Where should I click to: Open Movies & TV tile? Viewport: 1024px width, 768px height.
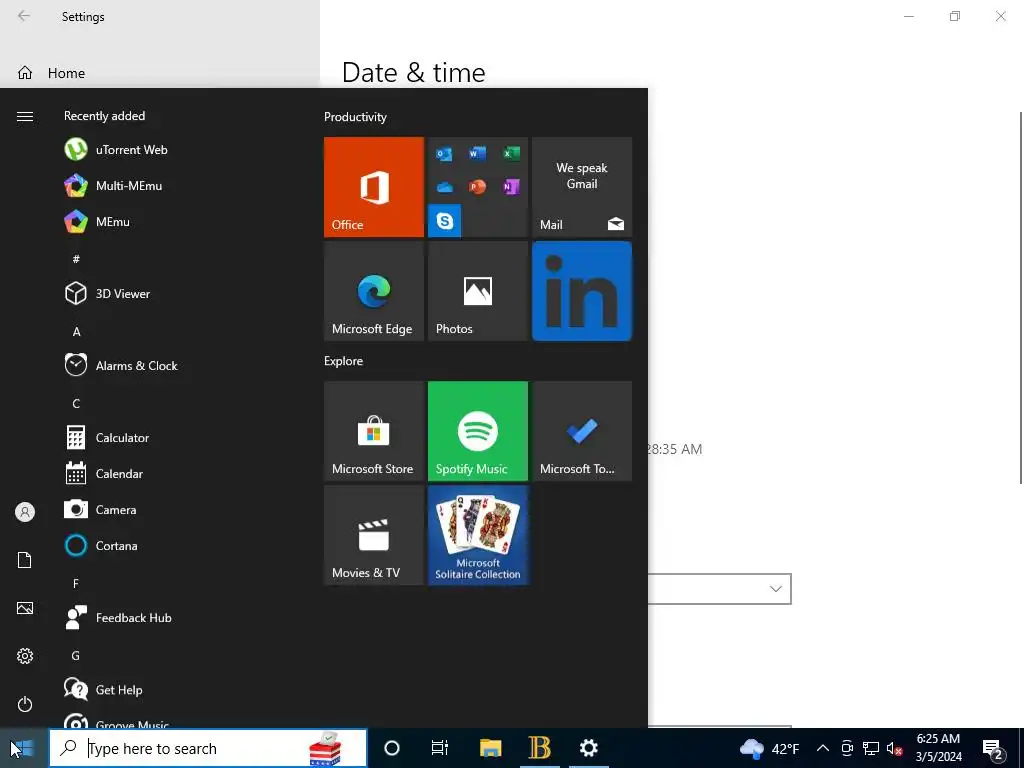[374, 536]
